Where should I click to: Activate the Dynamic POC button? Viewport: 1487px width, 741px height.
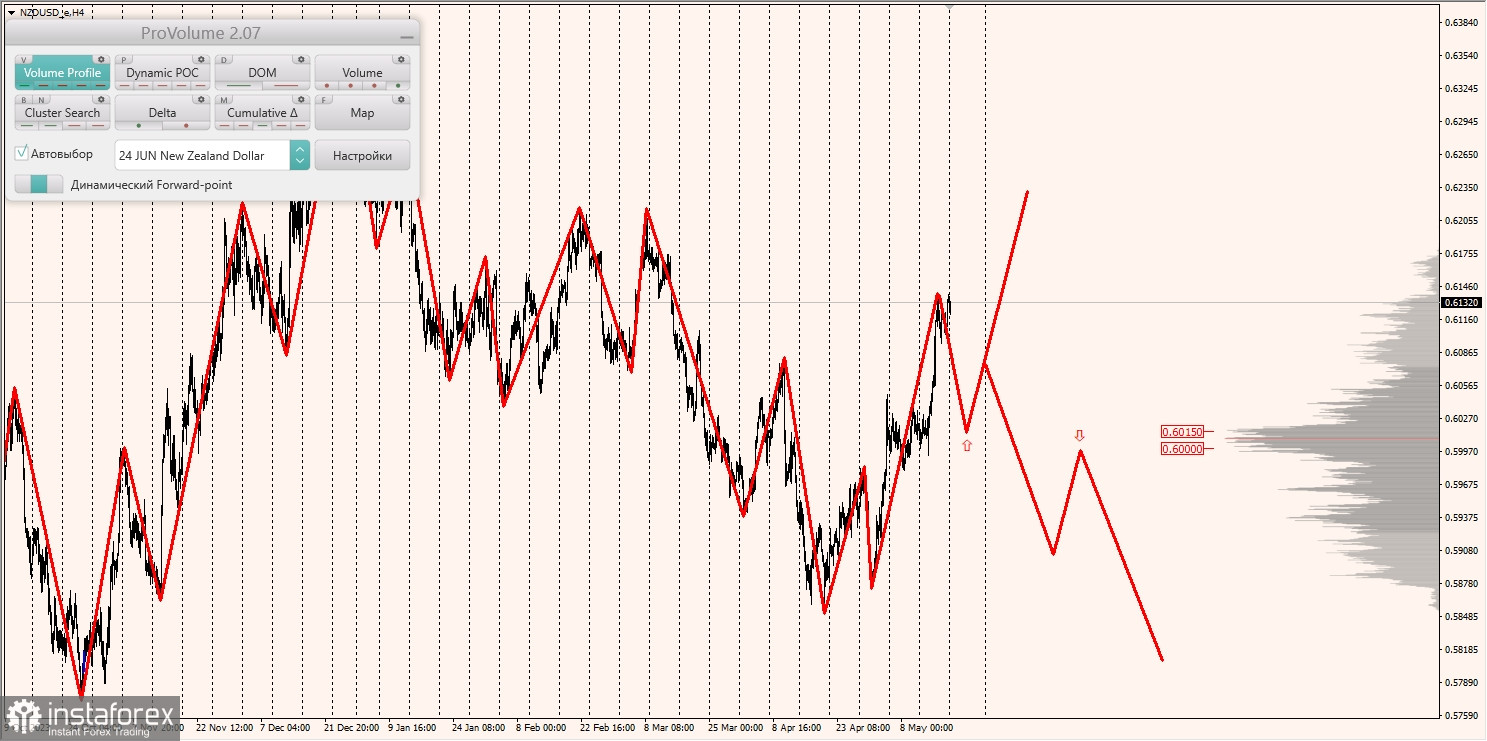tap(162, 72)
